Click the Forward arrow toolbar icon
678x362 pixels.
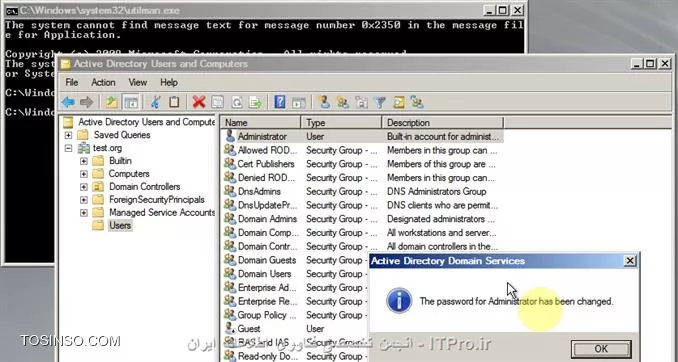[86, 103]
